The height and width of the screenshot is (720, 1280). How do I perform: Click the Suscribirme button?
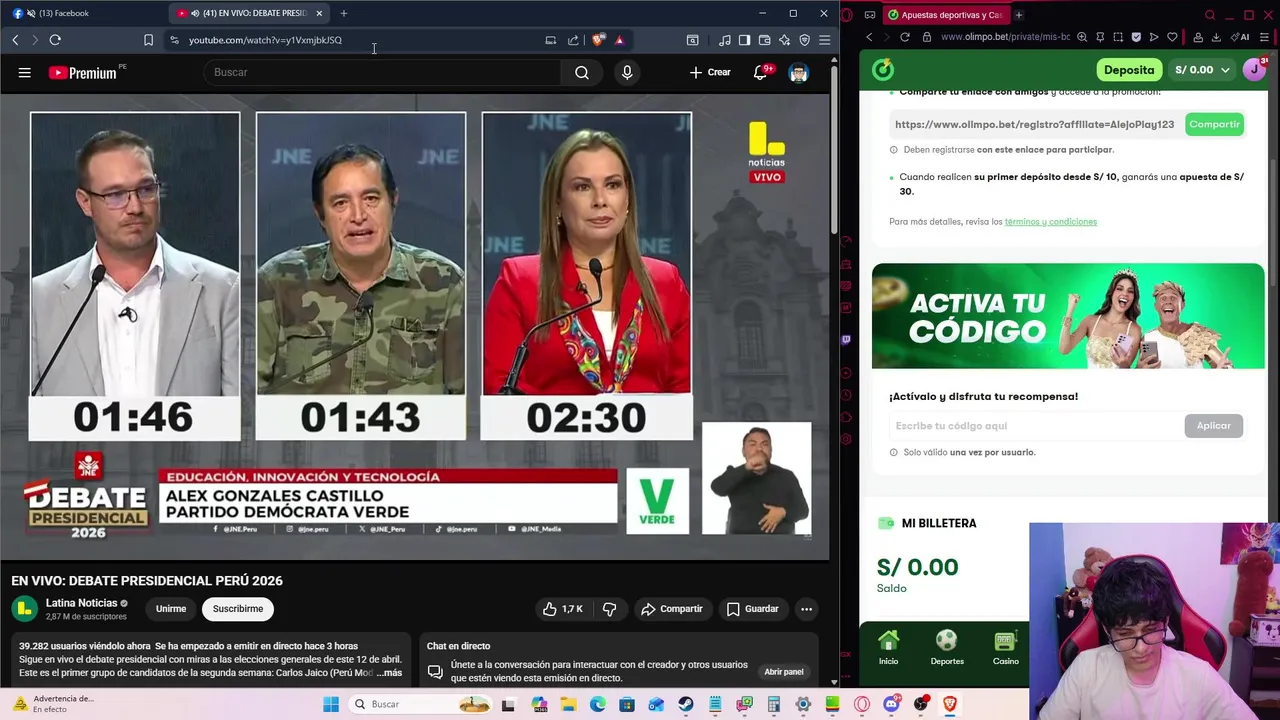tap(238, 609)
